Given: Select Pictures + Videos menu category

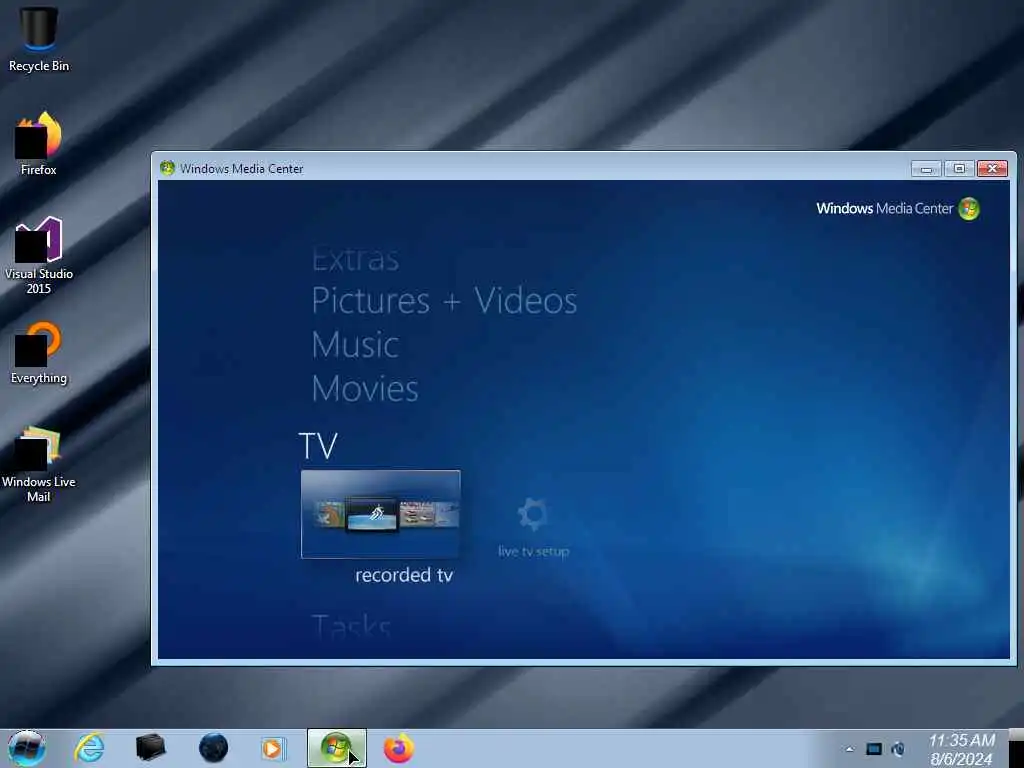Looking at the screenshot, I should [x=444, y=301].
